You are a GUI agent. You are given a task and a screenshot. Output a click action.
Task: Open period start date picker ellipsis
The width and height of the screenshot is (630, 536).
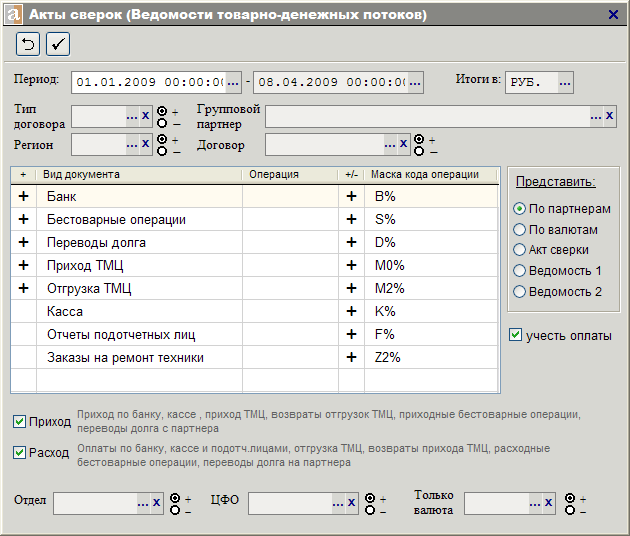233,83
